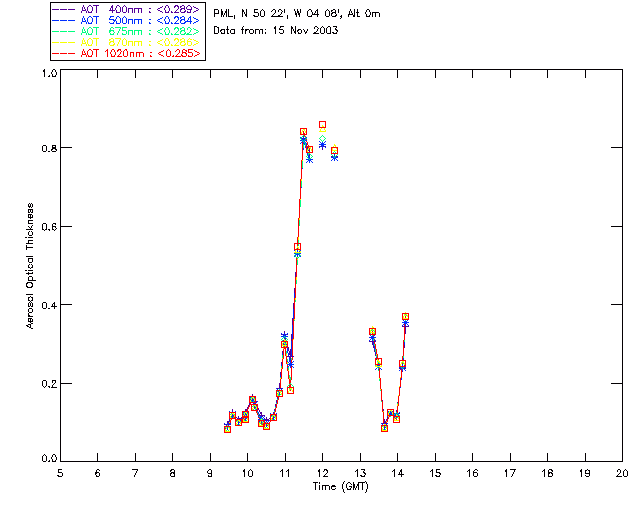This screenshot has width=640, height=512.
Task: Click the yellow legend label 'AOT 870nm'
Action: [111, 42]
